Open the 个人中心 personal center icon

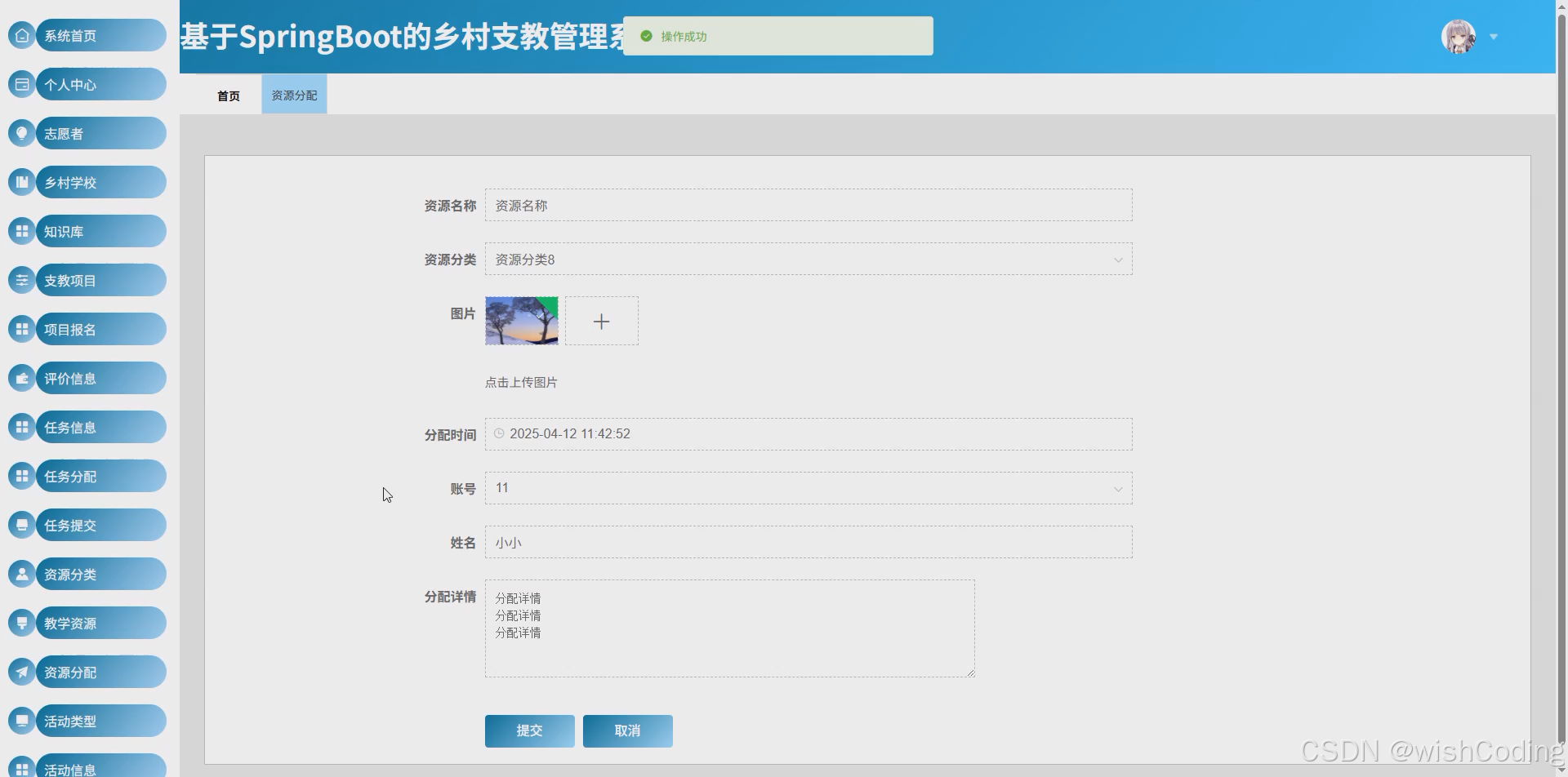(x=21, y=84)
